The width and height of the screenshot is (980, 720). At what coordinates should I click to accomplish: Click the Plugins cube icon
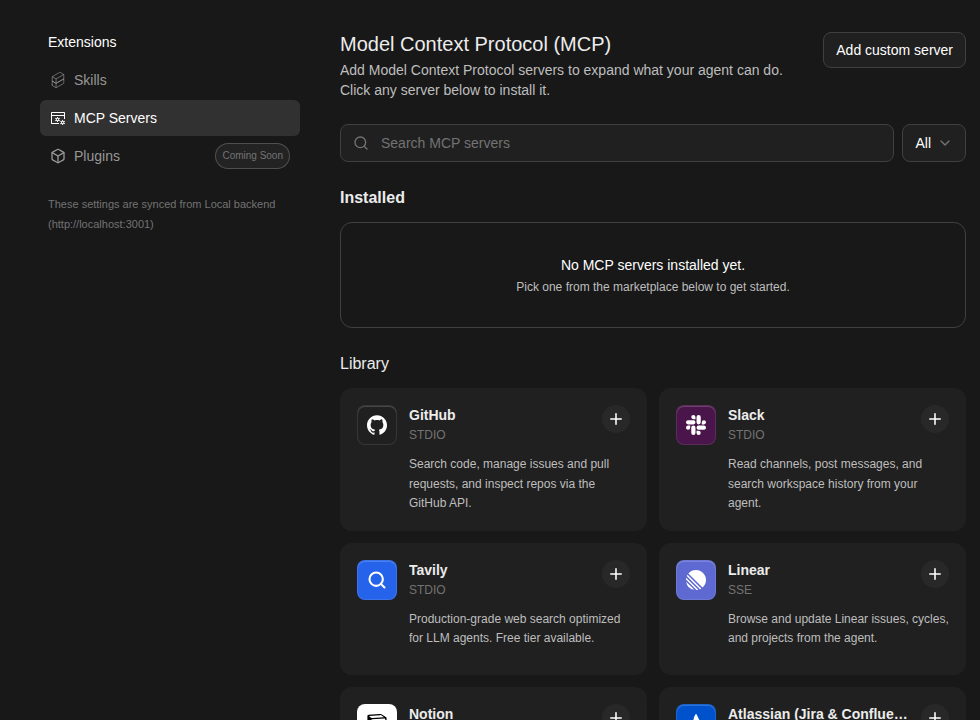click(x=58, y=156)
